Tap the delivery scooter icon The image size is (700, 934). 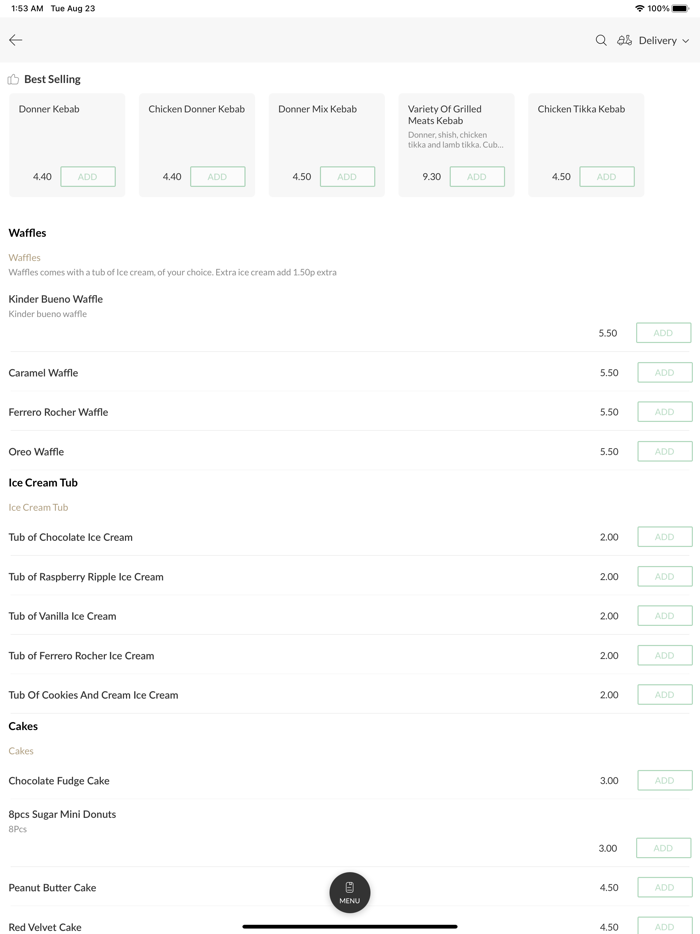[624, 40]
